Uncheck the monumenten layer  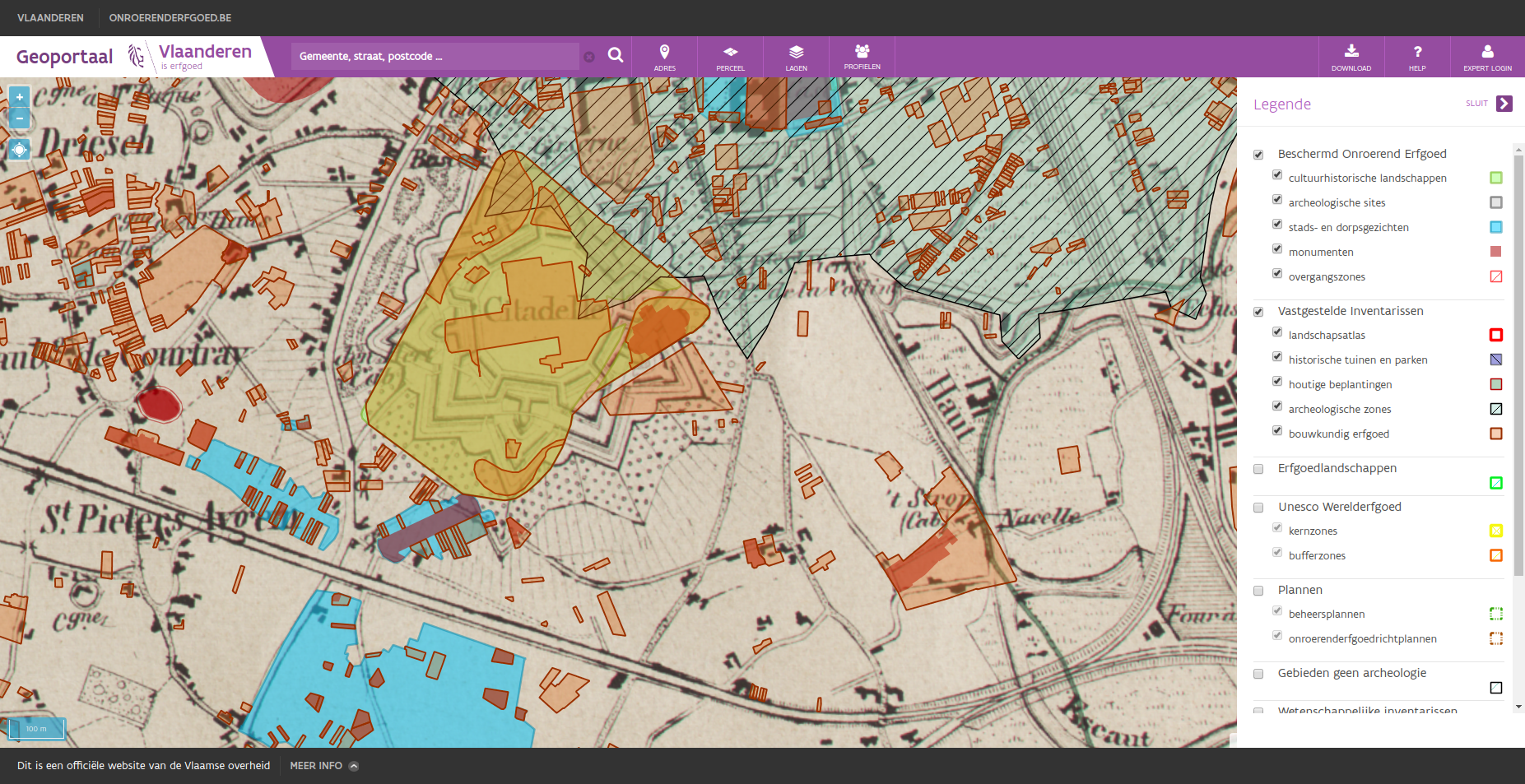point(1277,249)
